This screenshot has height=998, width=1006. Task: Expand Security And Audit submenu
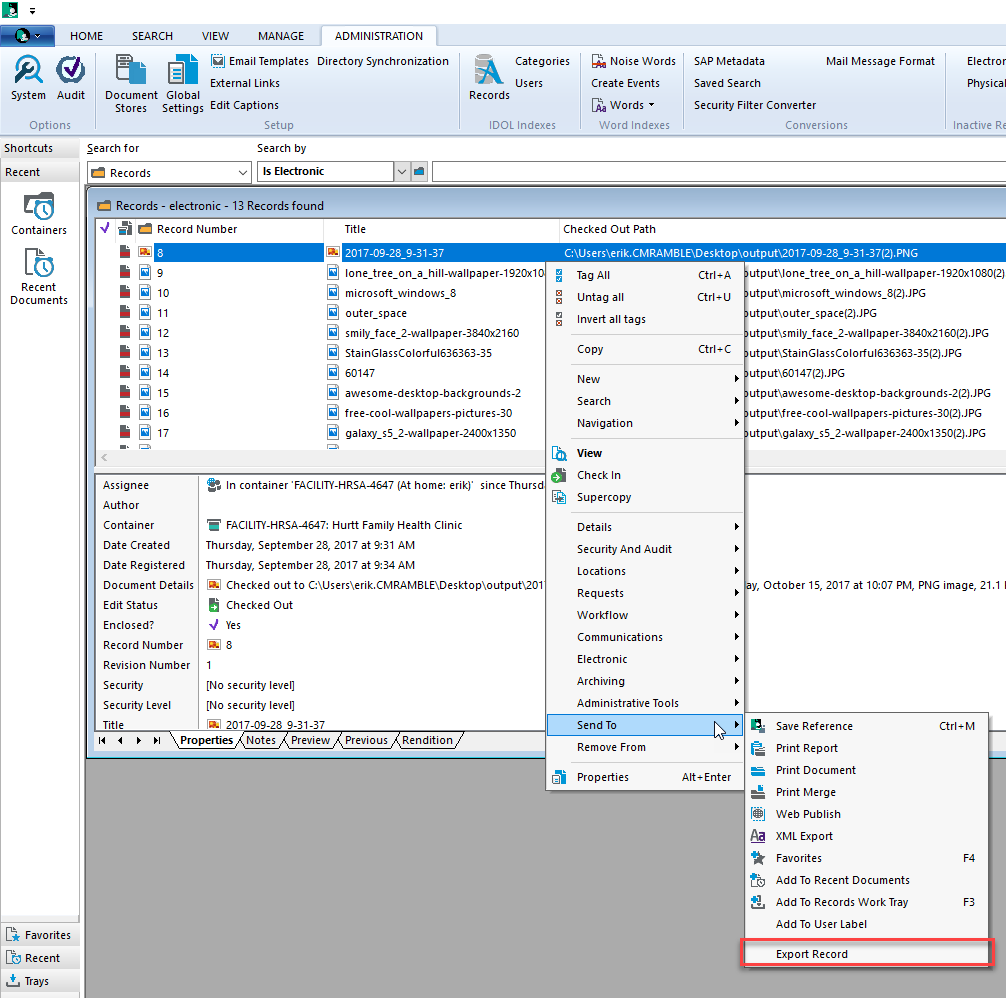[645, 549]
